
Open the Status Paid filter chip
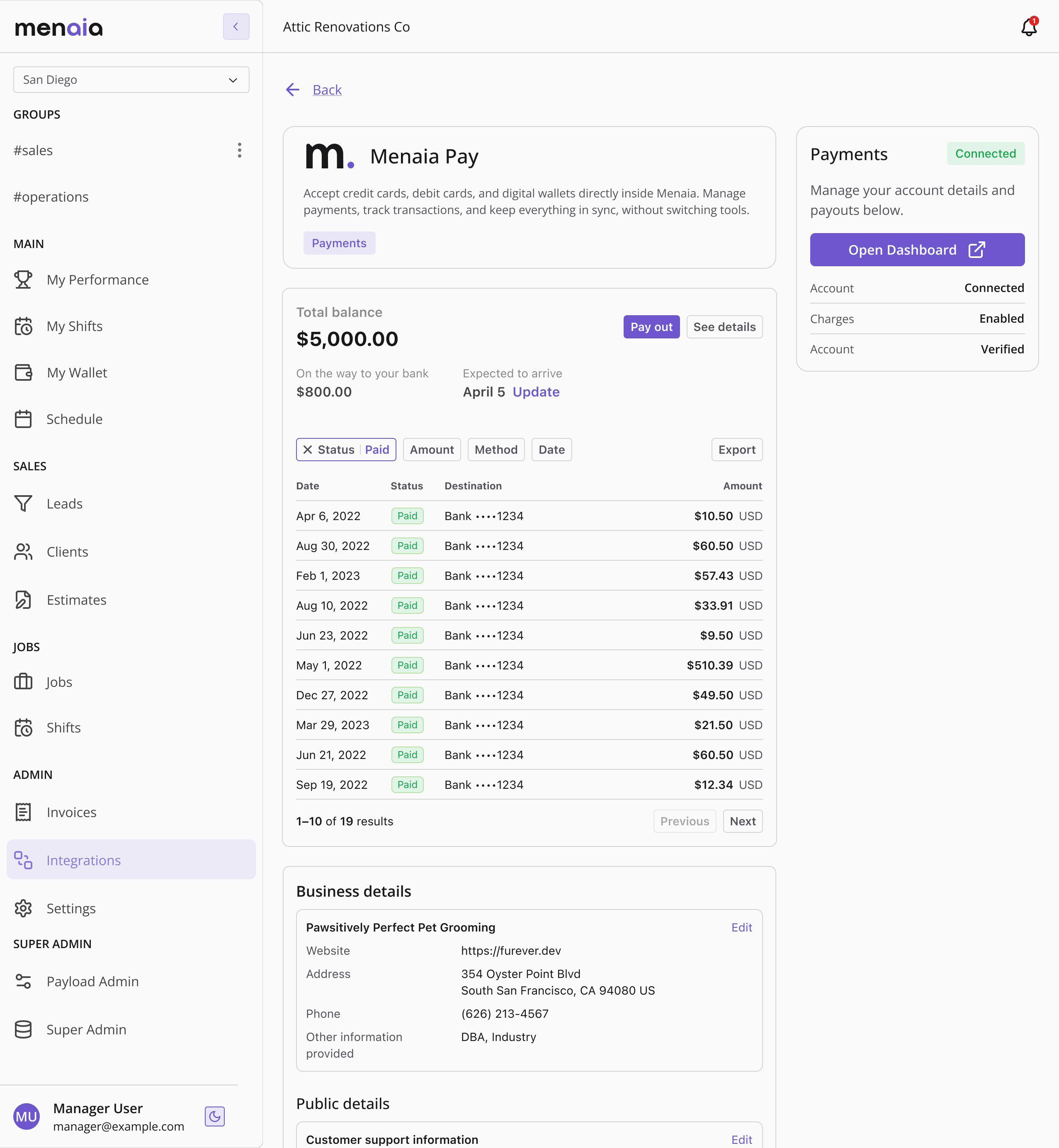[x=346, y=449]
